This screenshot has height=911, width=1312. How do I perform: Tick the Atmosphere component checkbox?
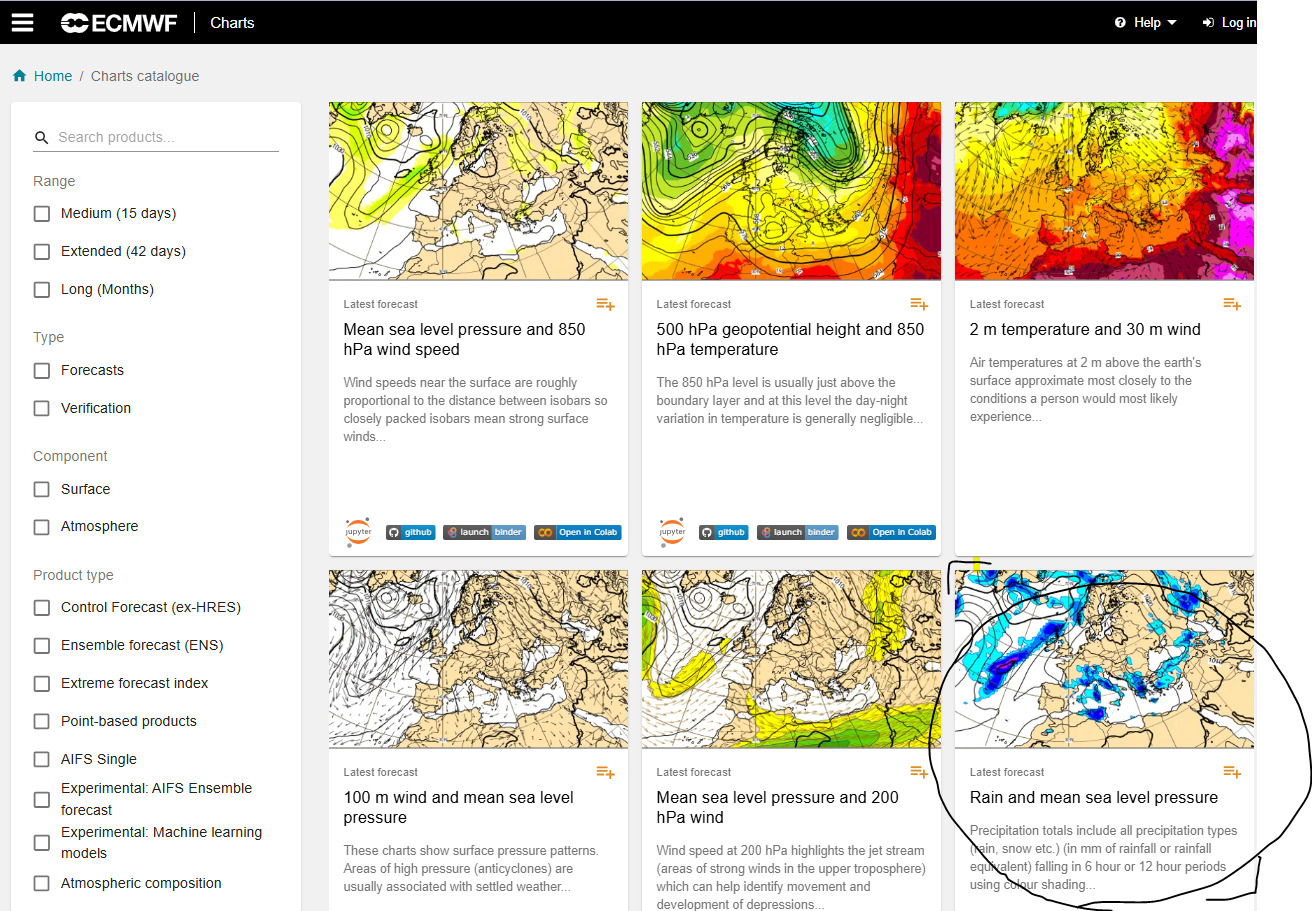[42, 527]
